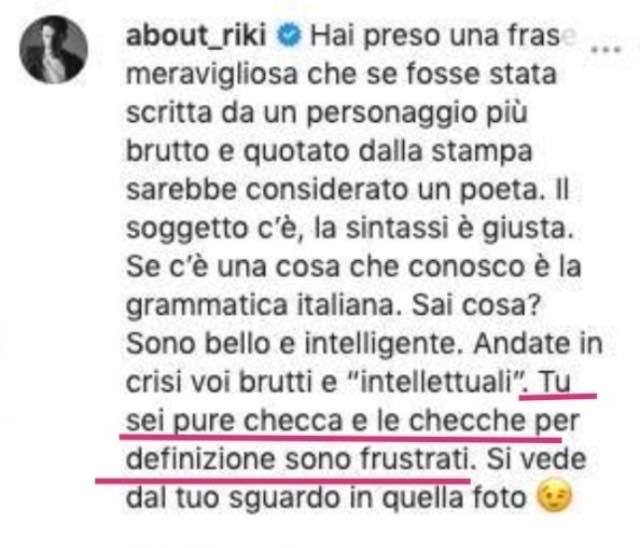
Task: Click the about_riki username link
Action: tap(196, 35)
